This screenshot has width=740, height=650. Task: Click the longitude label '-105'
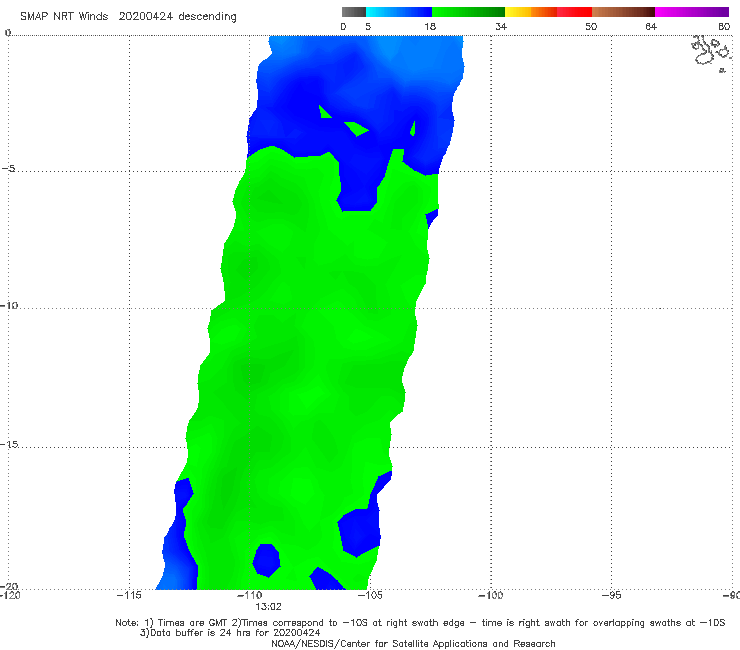(370, 595)
